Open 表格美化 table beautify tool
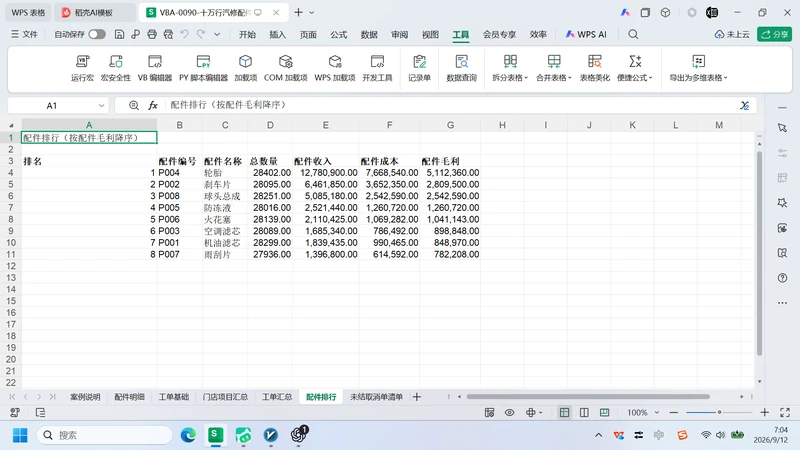 (x=594, y=68)
